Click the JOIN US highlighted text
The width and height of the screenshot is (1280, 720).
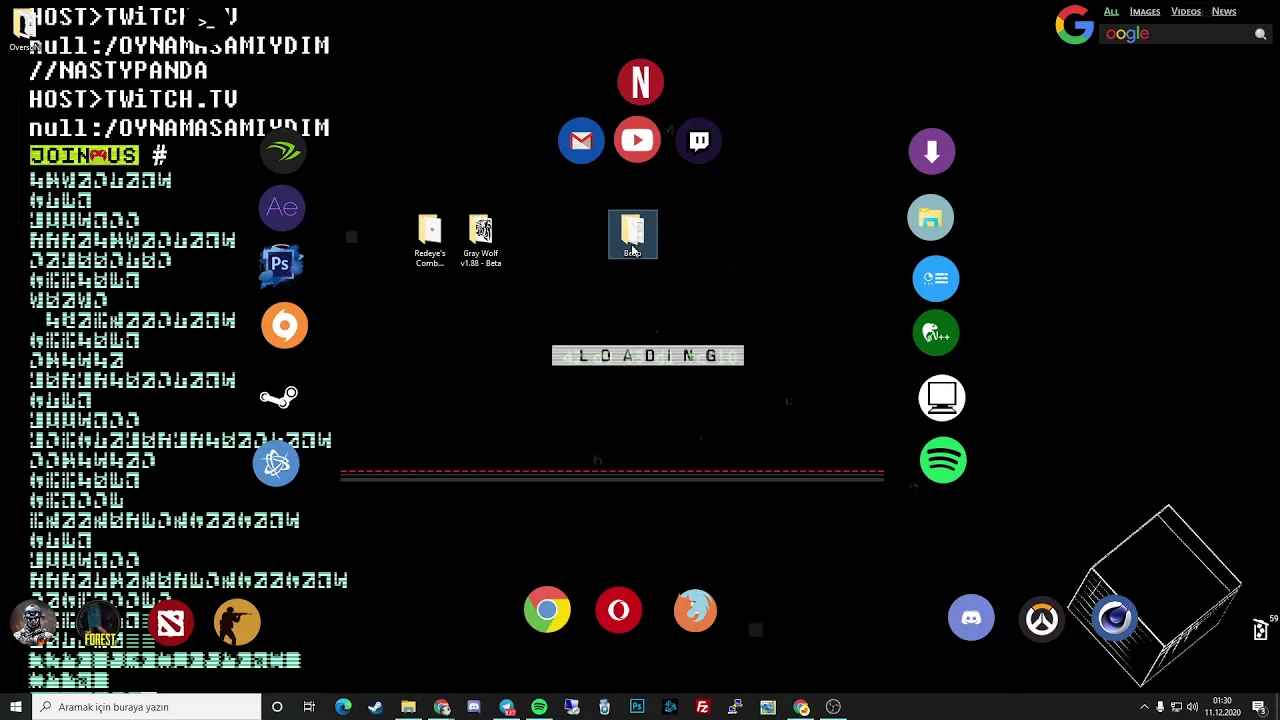coord(84,155)
